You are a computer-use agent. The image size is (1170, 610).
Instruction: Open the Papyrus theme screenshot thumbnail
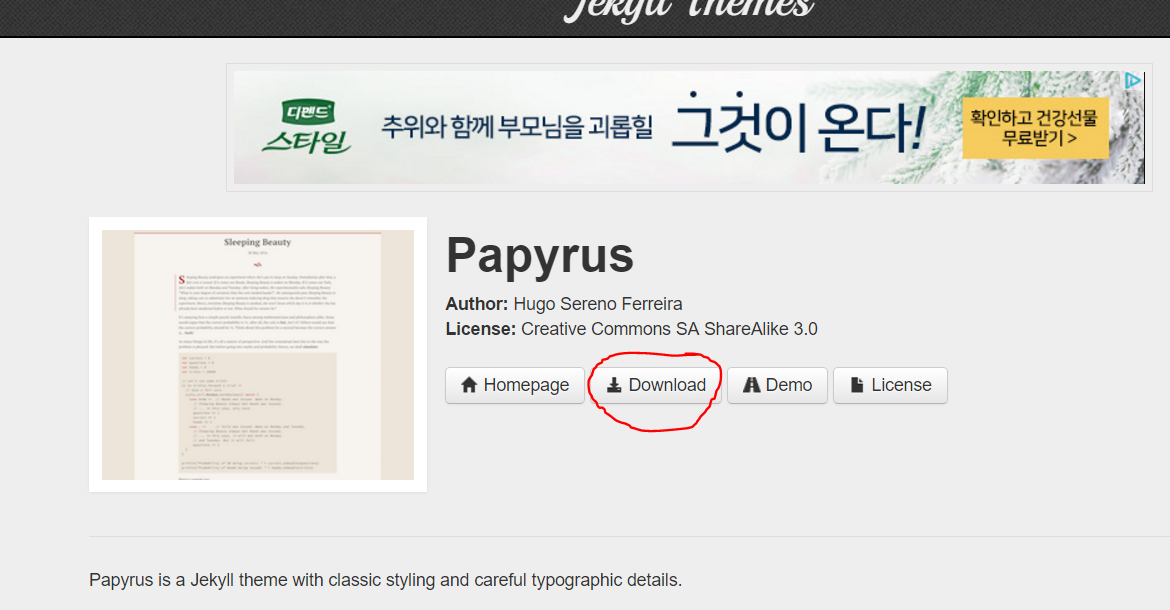[258, 354]
